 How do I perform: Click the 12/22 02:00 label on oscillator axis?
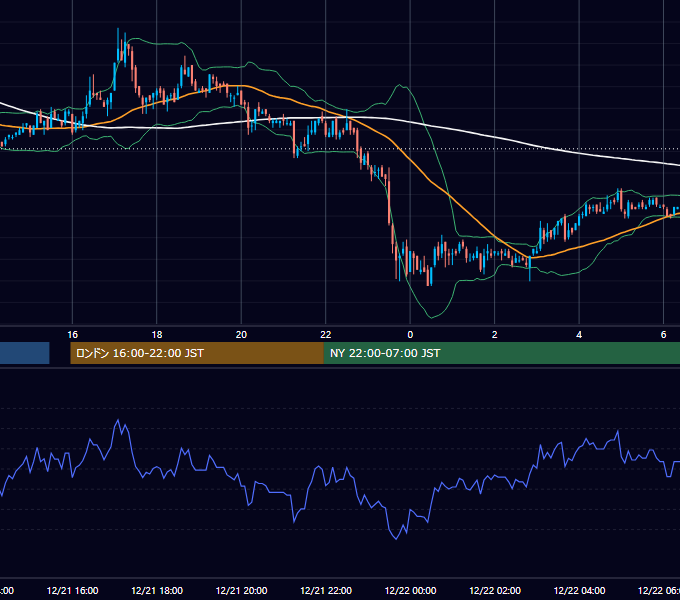495,590
